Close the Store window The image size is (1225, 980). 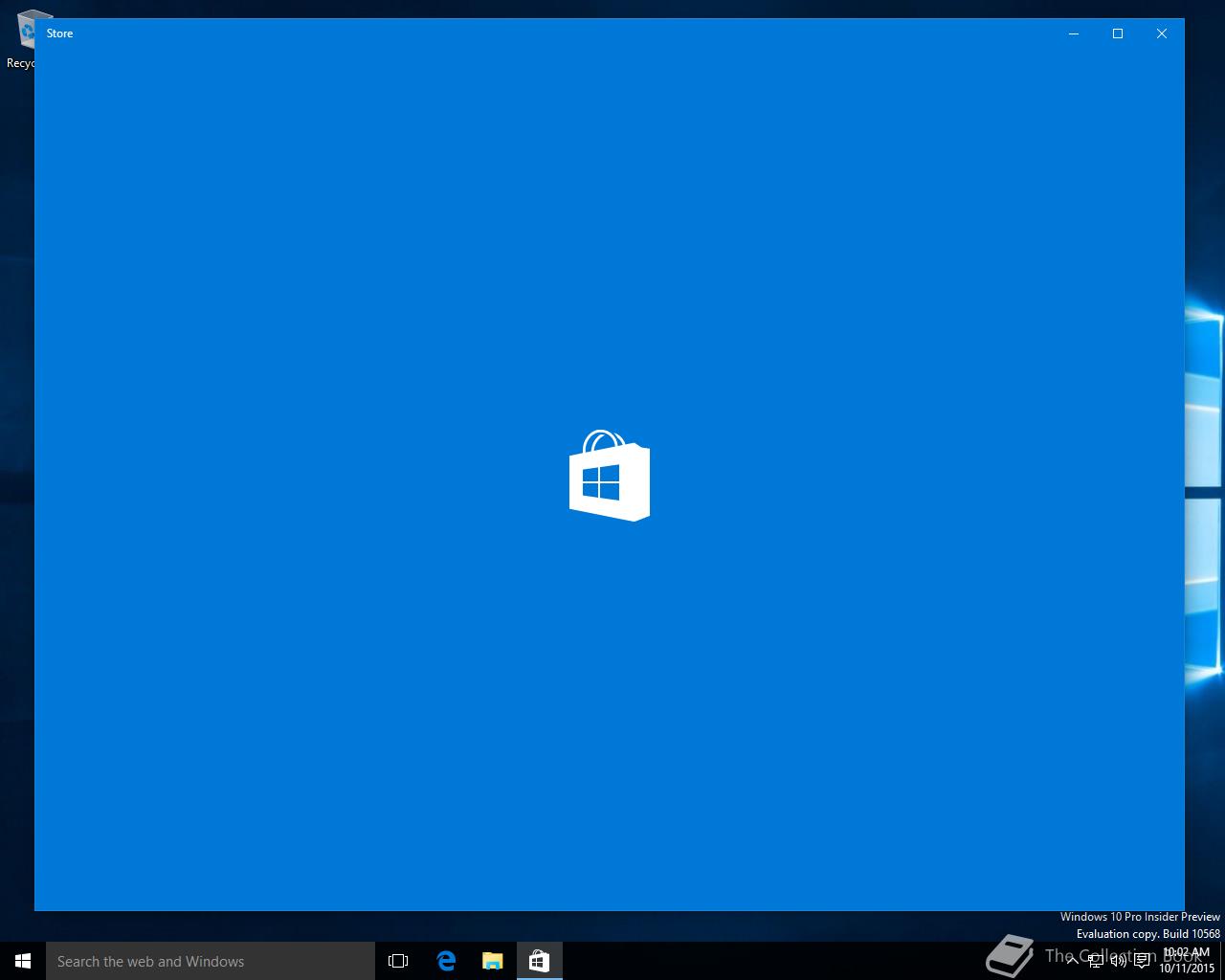[x=1162, y=33]
